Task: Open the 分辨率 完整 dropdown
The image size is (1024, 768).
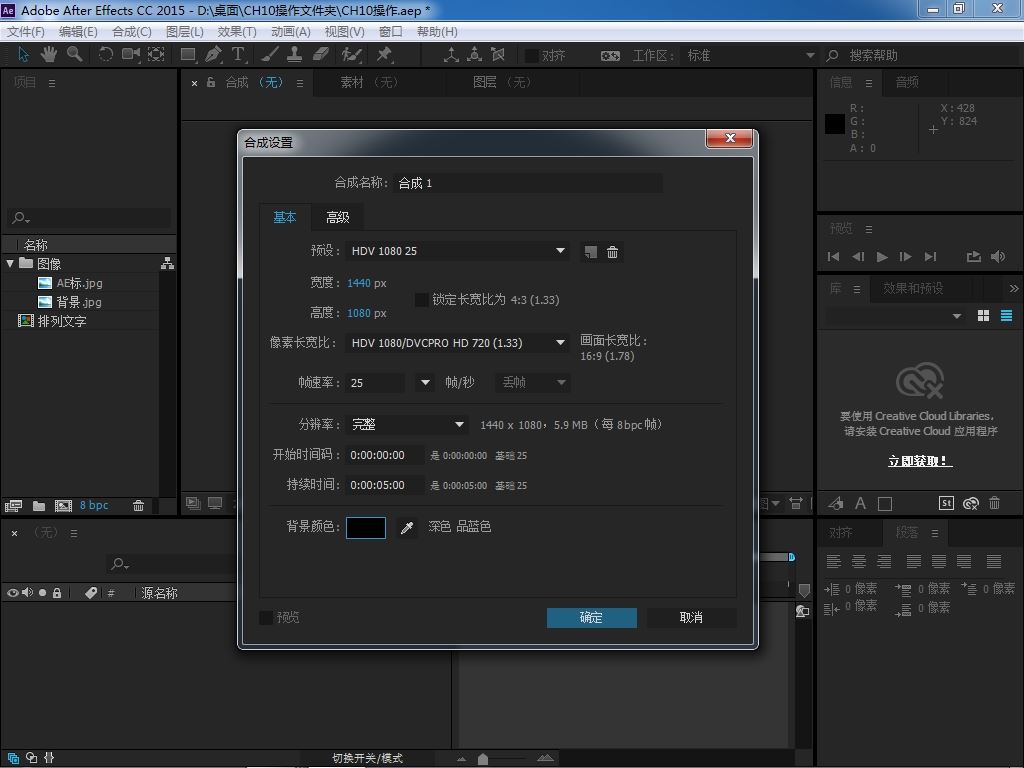Action: 407,424
